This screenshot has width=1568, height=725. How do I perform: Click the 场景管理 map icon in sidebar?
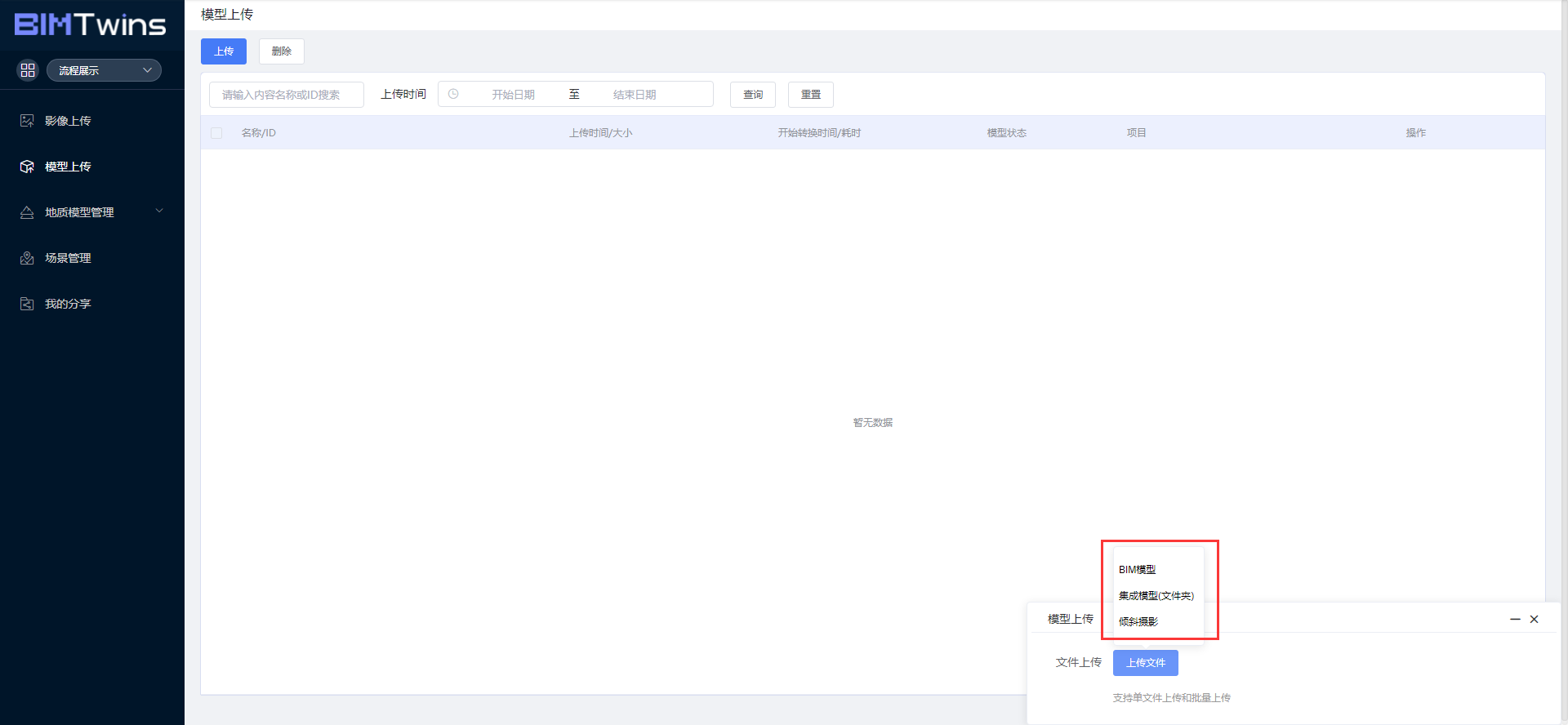click(27, 258)
